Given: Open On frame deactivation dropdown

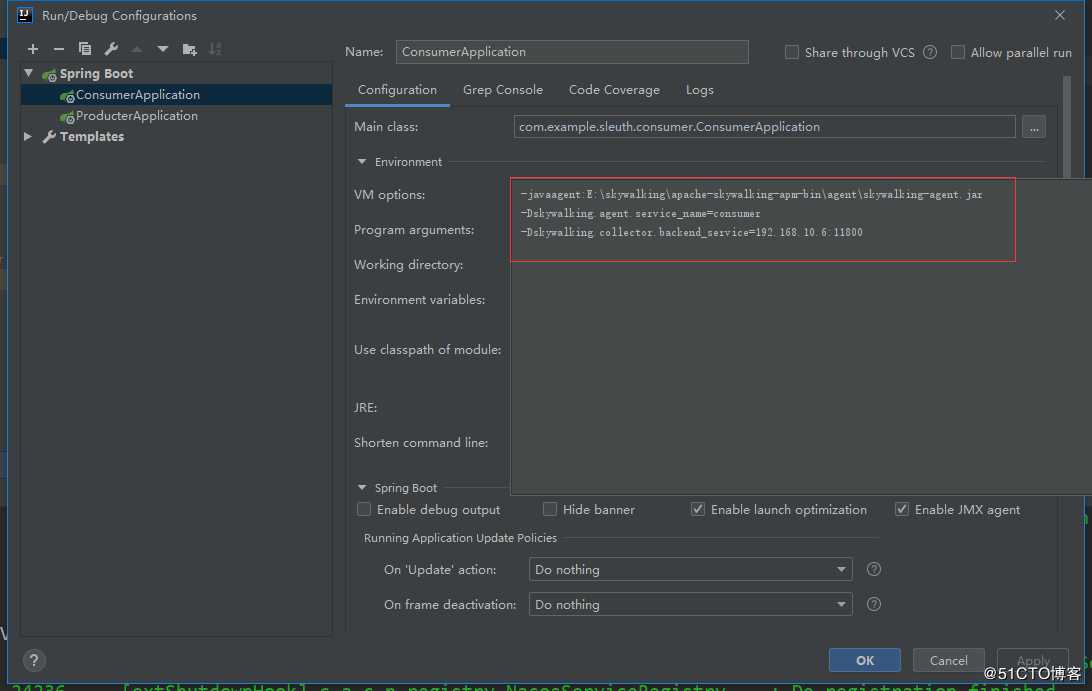Looking at the screenshot, I should click(x=690, y=604).
